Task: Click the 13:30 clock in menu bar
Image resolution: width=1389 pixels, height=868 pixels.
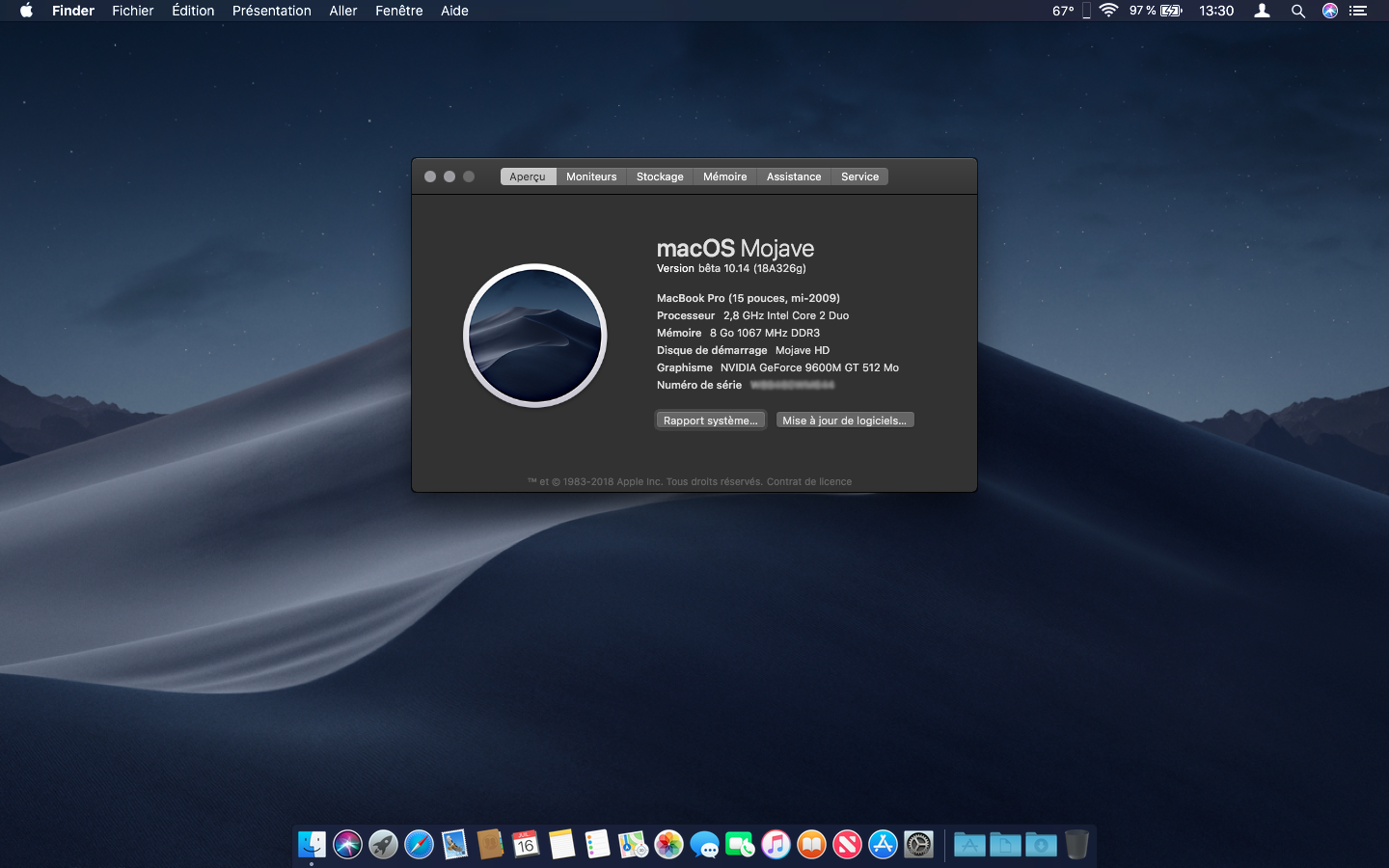Action: click(x=1216, y=11)
